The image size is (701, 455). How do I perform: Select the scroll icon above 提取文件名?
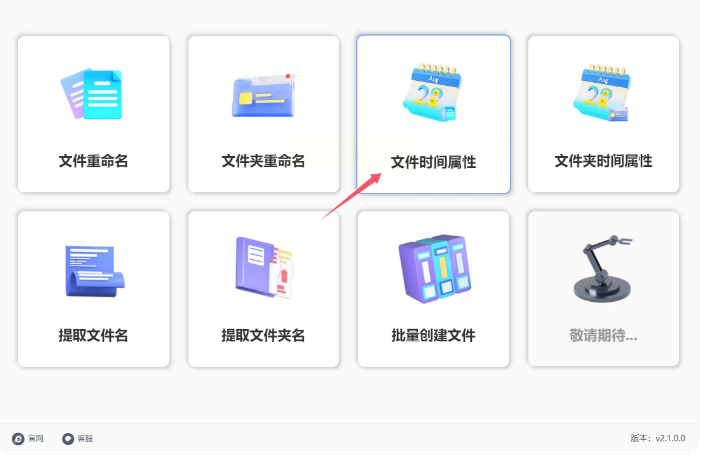coord(95,269)
